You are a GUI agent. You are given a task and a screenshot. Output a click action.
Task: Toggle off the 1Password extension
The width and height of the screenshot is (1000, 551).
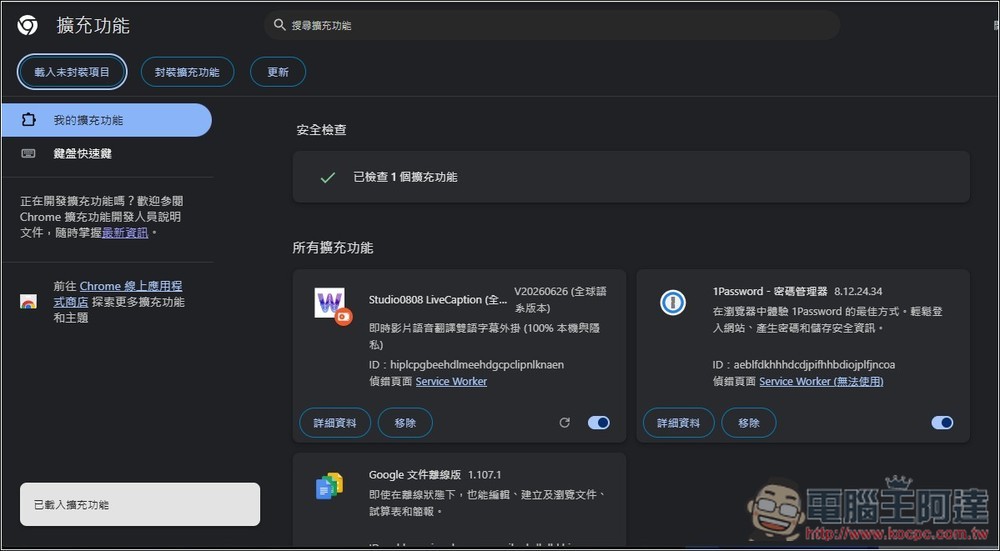[x=943, y=423]
